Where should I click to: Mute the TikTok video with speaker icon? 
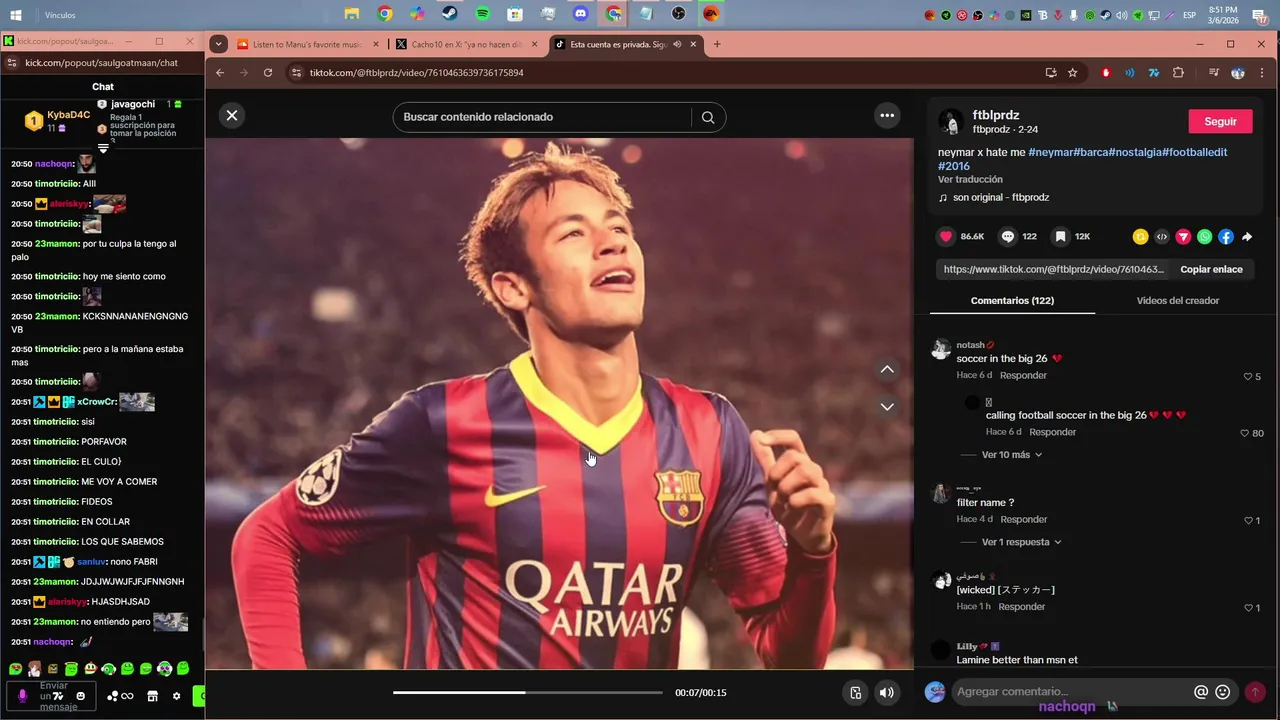point(886,692)
